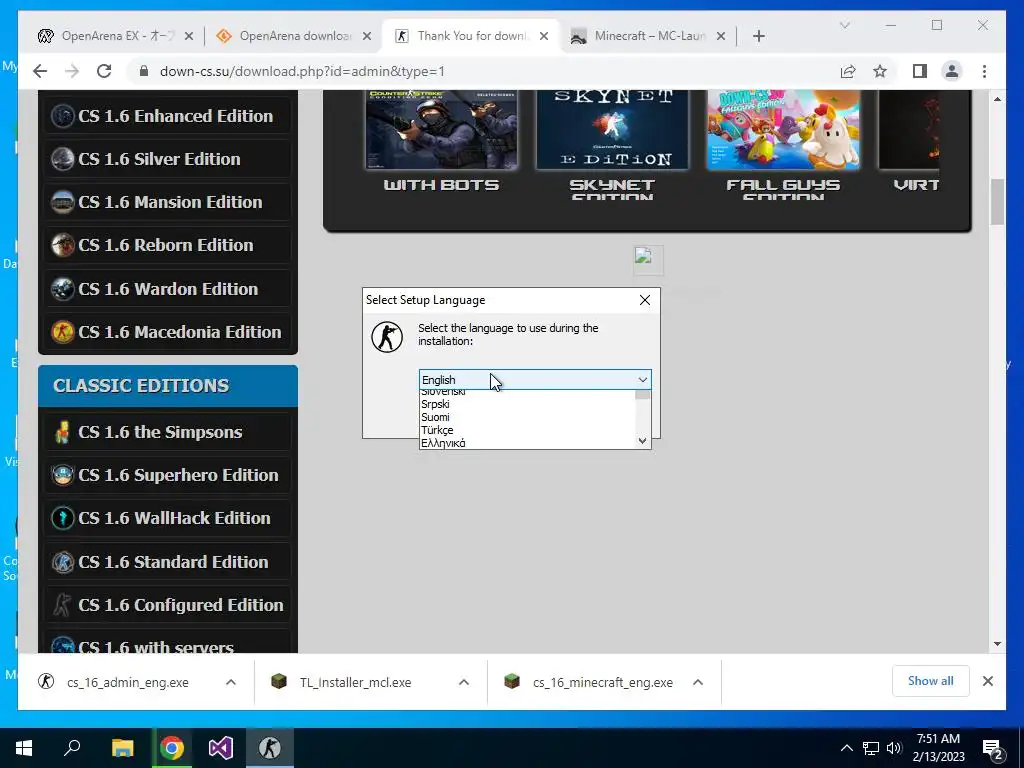Open CS 1.6 Macedonia Edition link
Image resolution: width=1024 pixels, height=768 pixels.
click(180, 332)
